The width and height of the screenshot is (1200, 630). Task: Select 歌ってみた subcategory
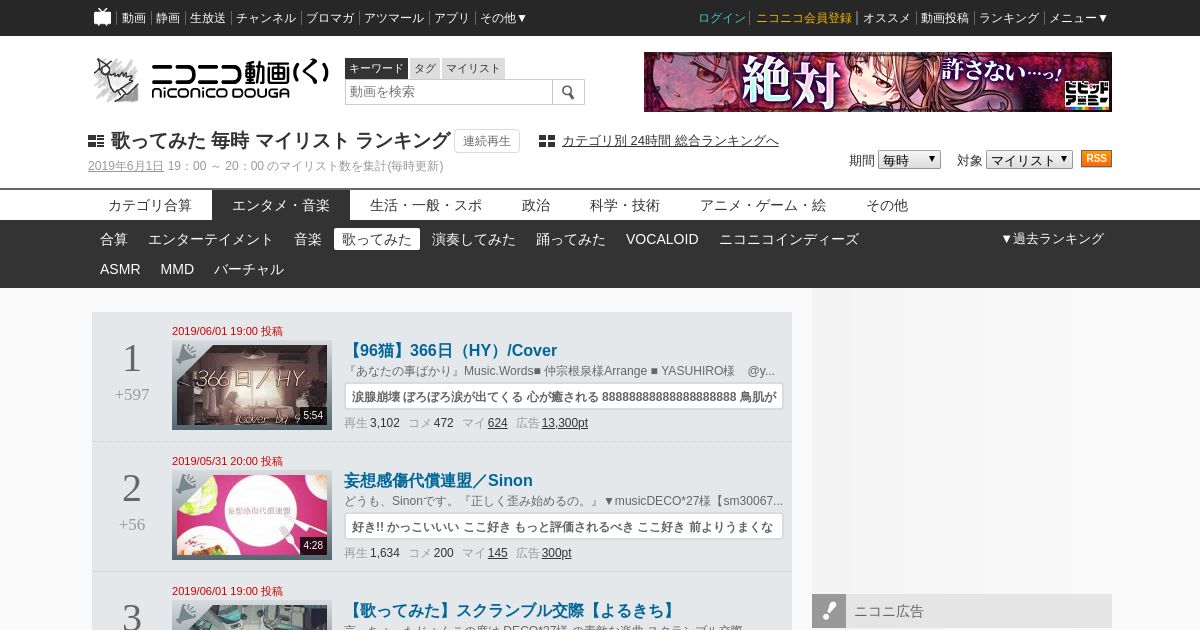tap(377, 239)
